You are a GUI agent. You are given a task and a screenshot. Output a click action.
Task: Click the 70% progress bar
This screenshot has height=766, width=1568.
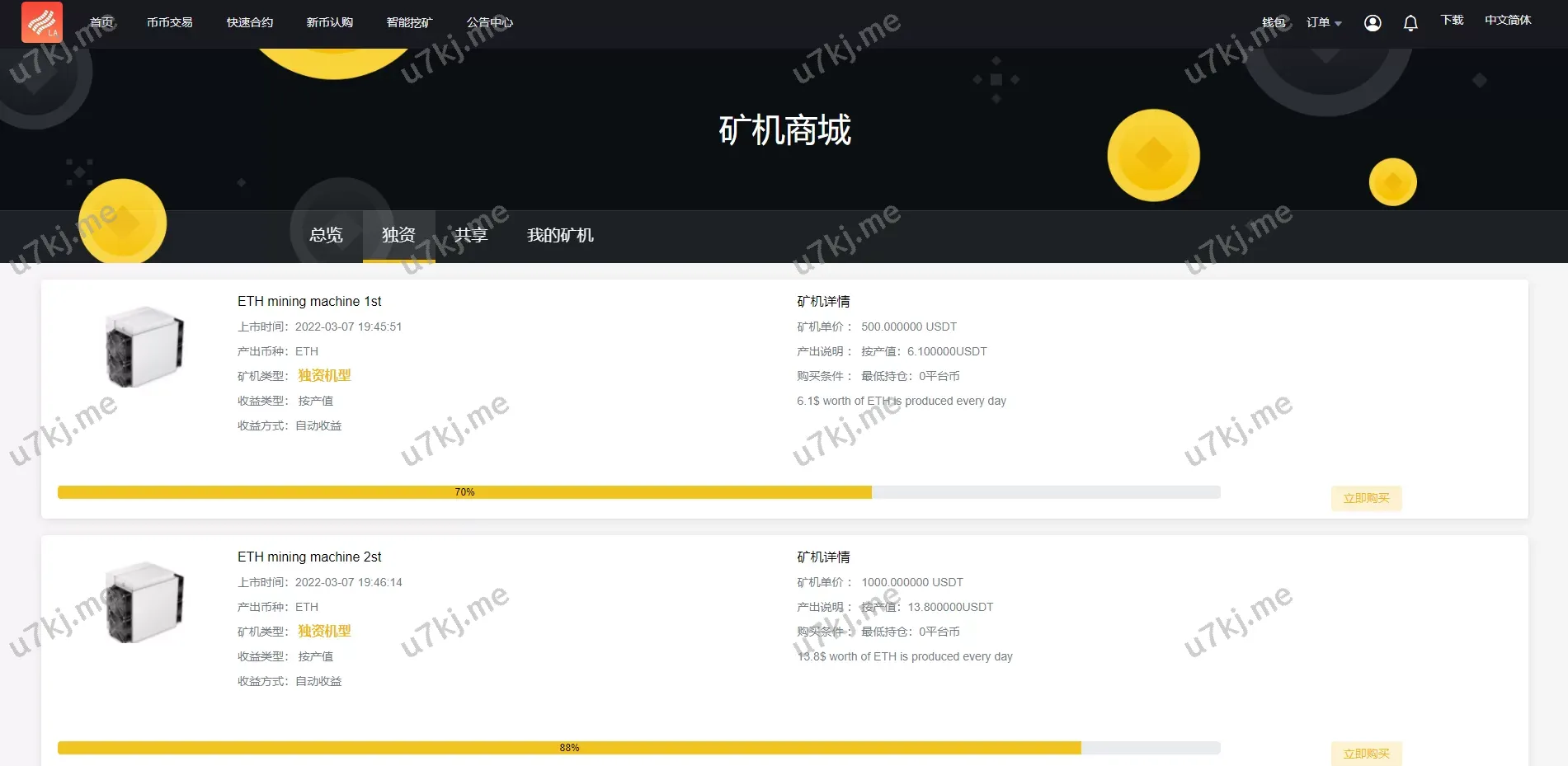tap(639, 492)
